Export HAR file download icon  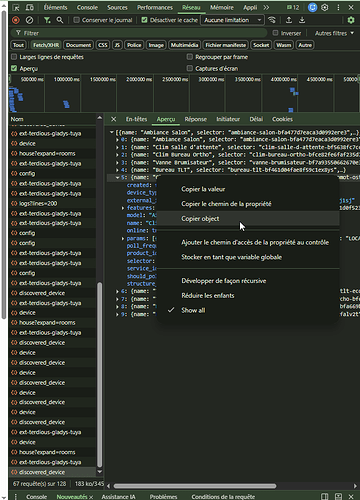302,20
